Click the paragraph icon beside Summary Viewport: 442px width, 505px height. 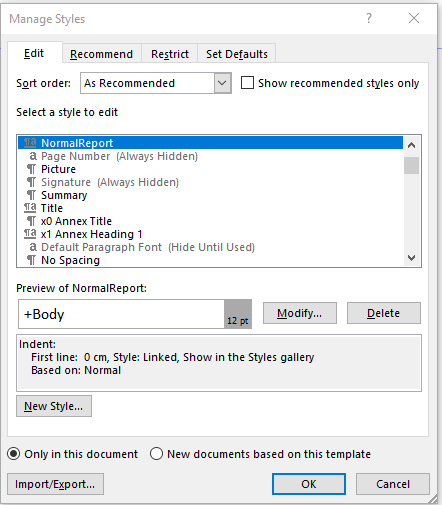(31, 195)
